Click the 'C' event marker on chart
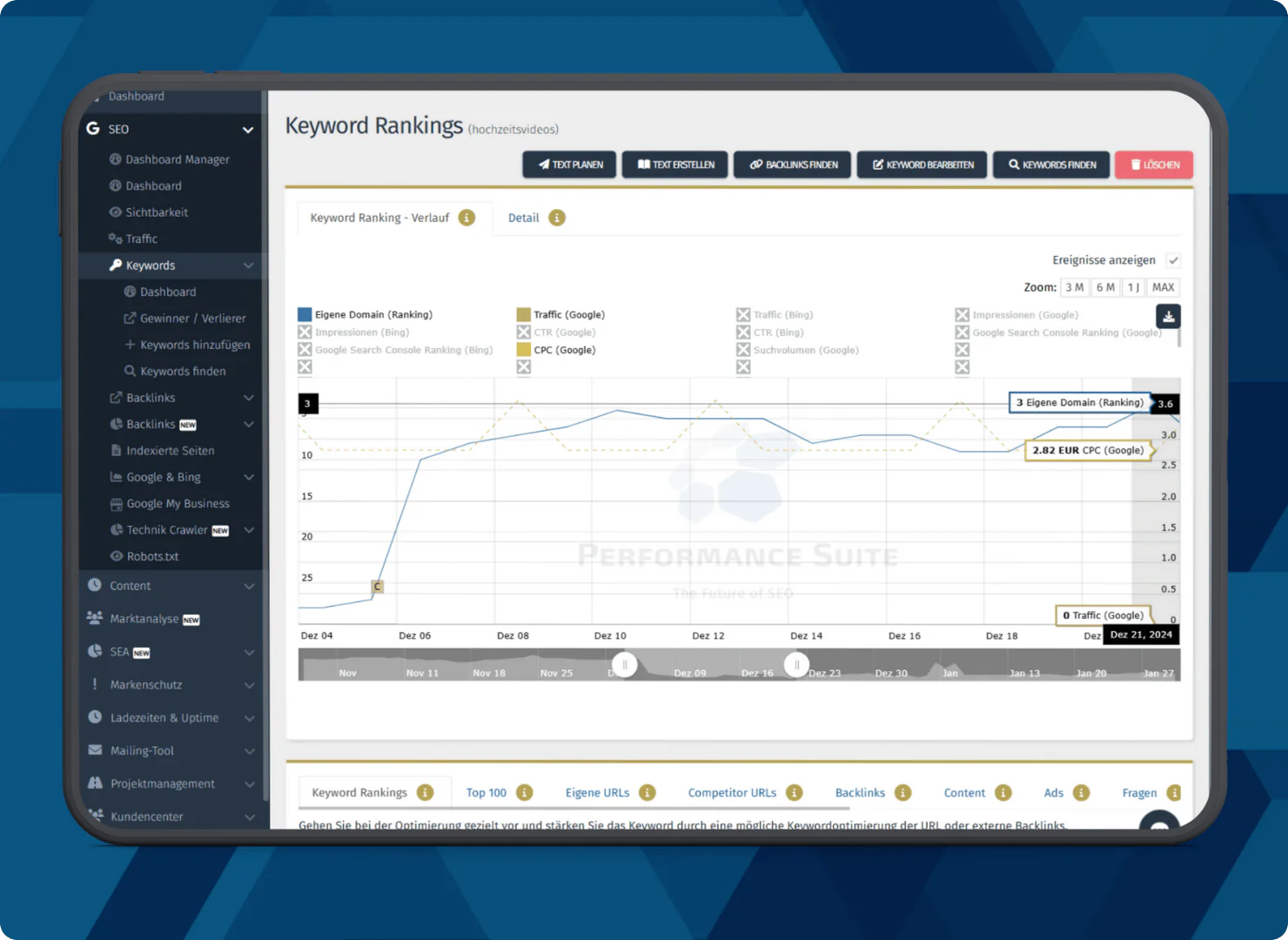The width and height of the screenshot is (1288, 940). [377, 587]
